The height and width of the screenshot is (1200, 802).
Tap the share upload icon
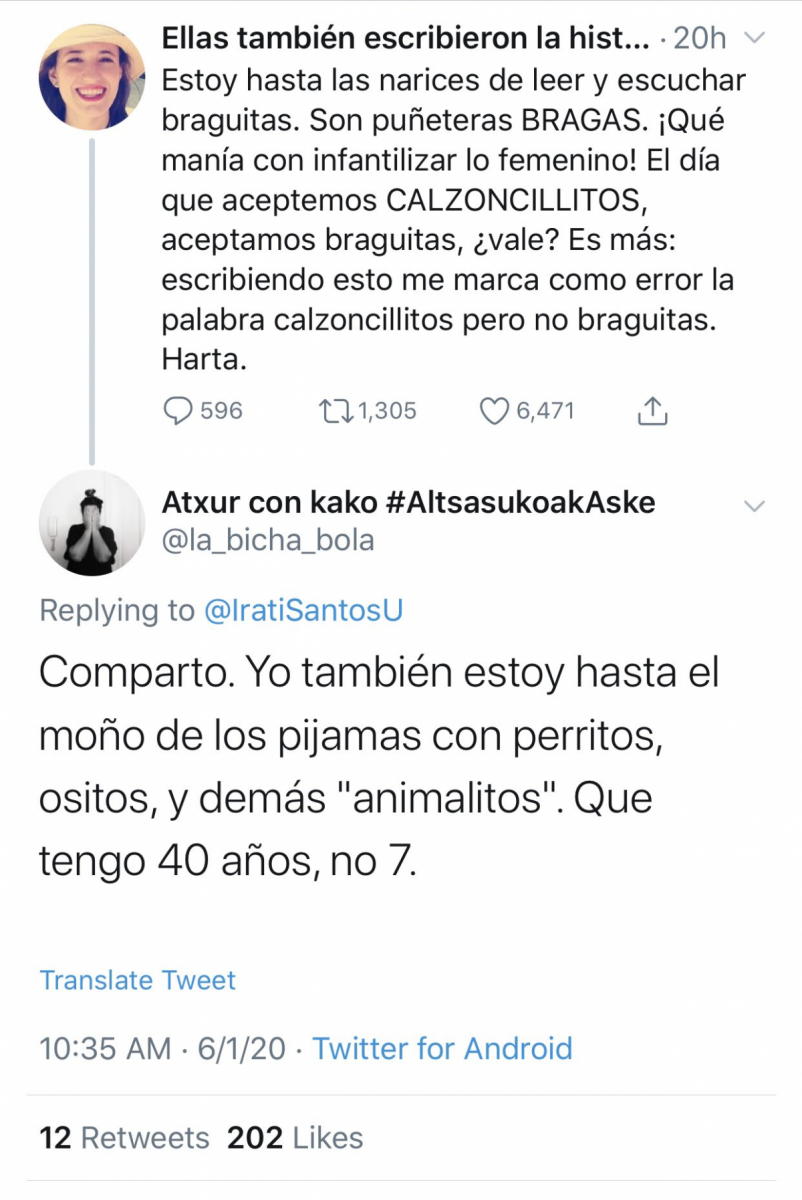click(x=651, y=410)
